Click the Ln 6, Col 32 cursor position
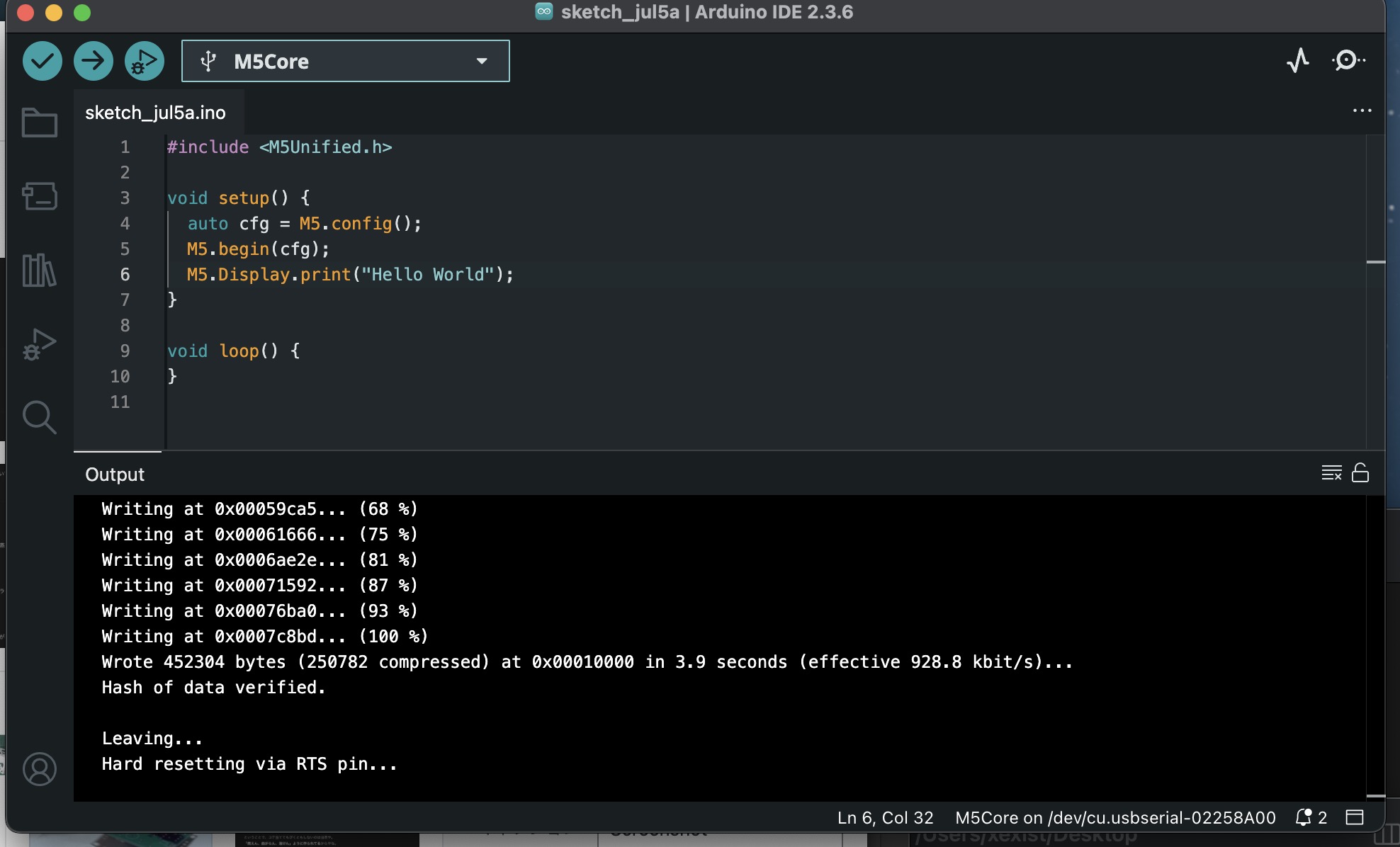Viewport: 1400px width, 847px height. (x=886, y=818)
